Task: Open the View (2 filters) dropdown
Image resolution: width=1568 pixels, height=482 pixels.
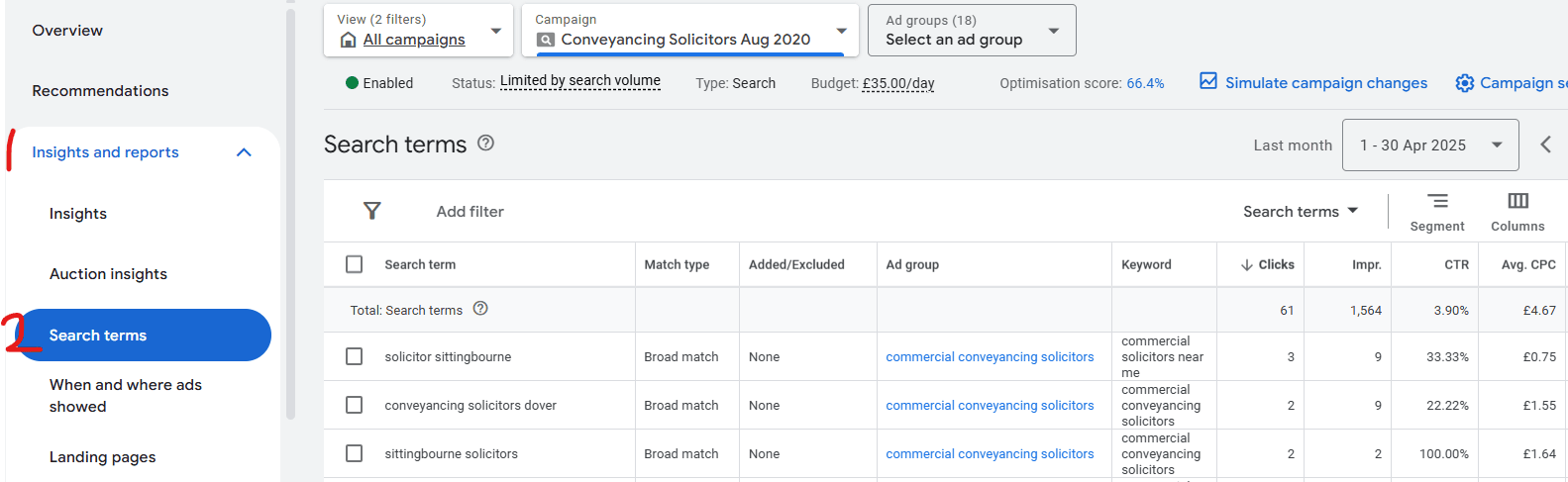Action: [419, 30]
